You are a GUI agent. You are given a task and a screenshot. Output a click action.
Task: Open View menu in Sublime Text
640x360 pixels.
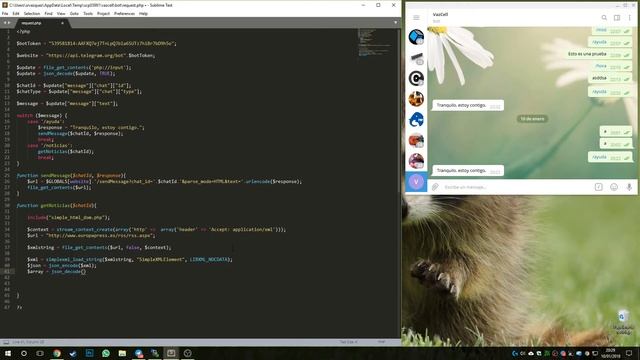click(61, 13)
